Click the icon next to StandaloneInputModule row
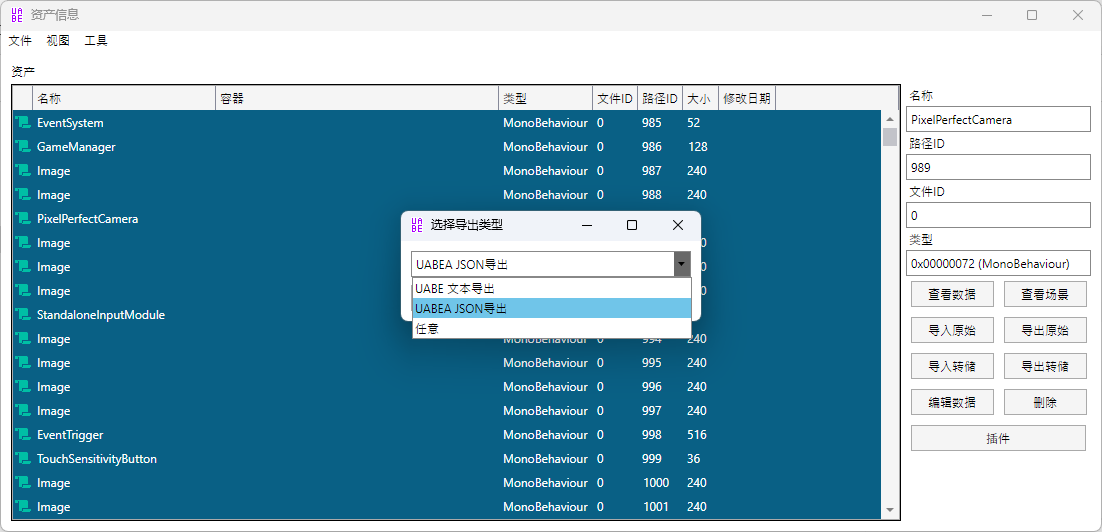 [22, 315]
